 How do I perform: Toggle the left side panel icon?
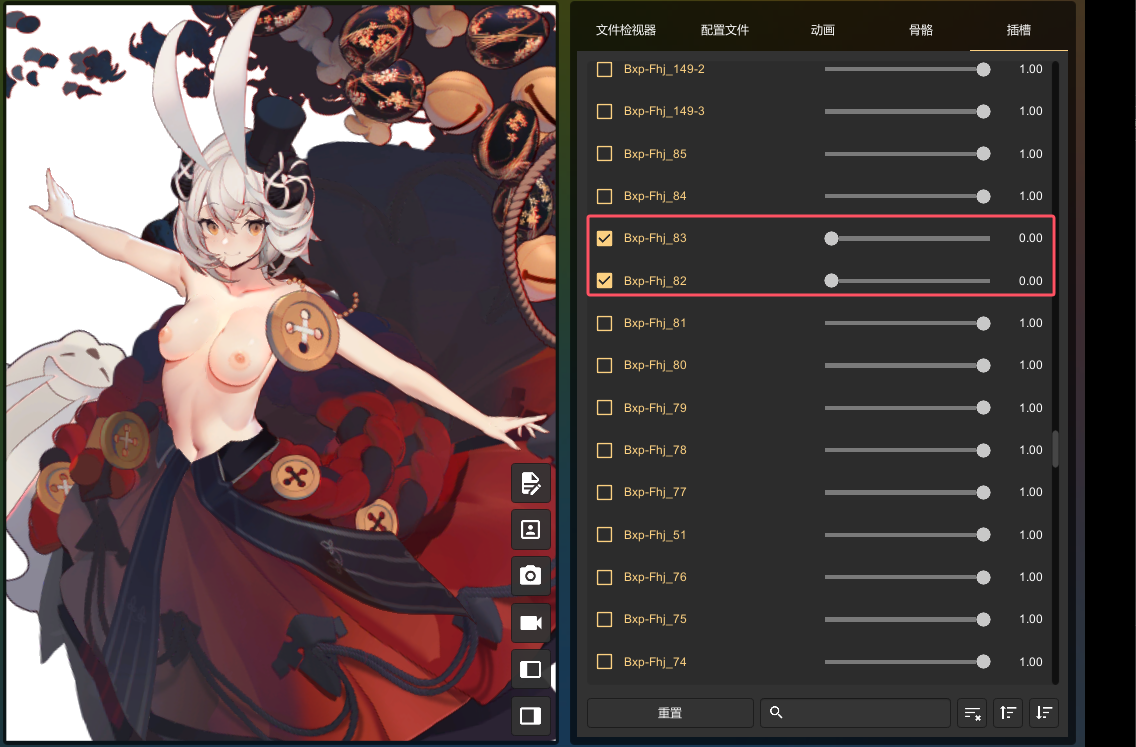(530, 669)
